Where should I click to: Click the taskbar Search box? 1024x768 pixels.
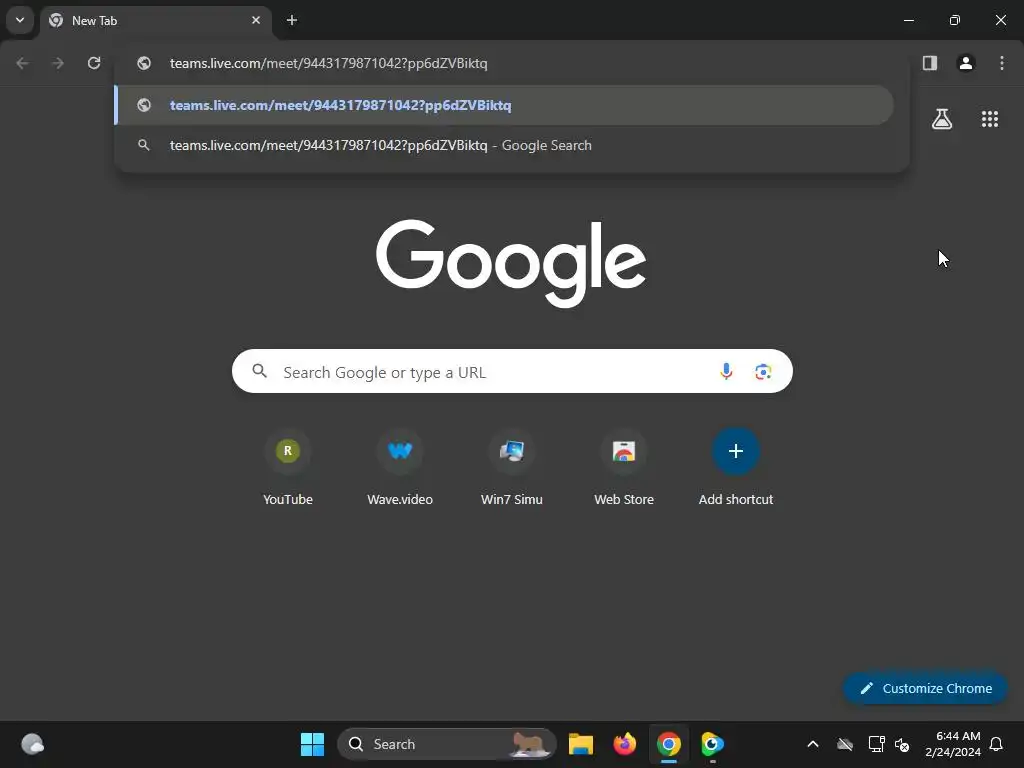coord(447,744)
